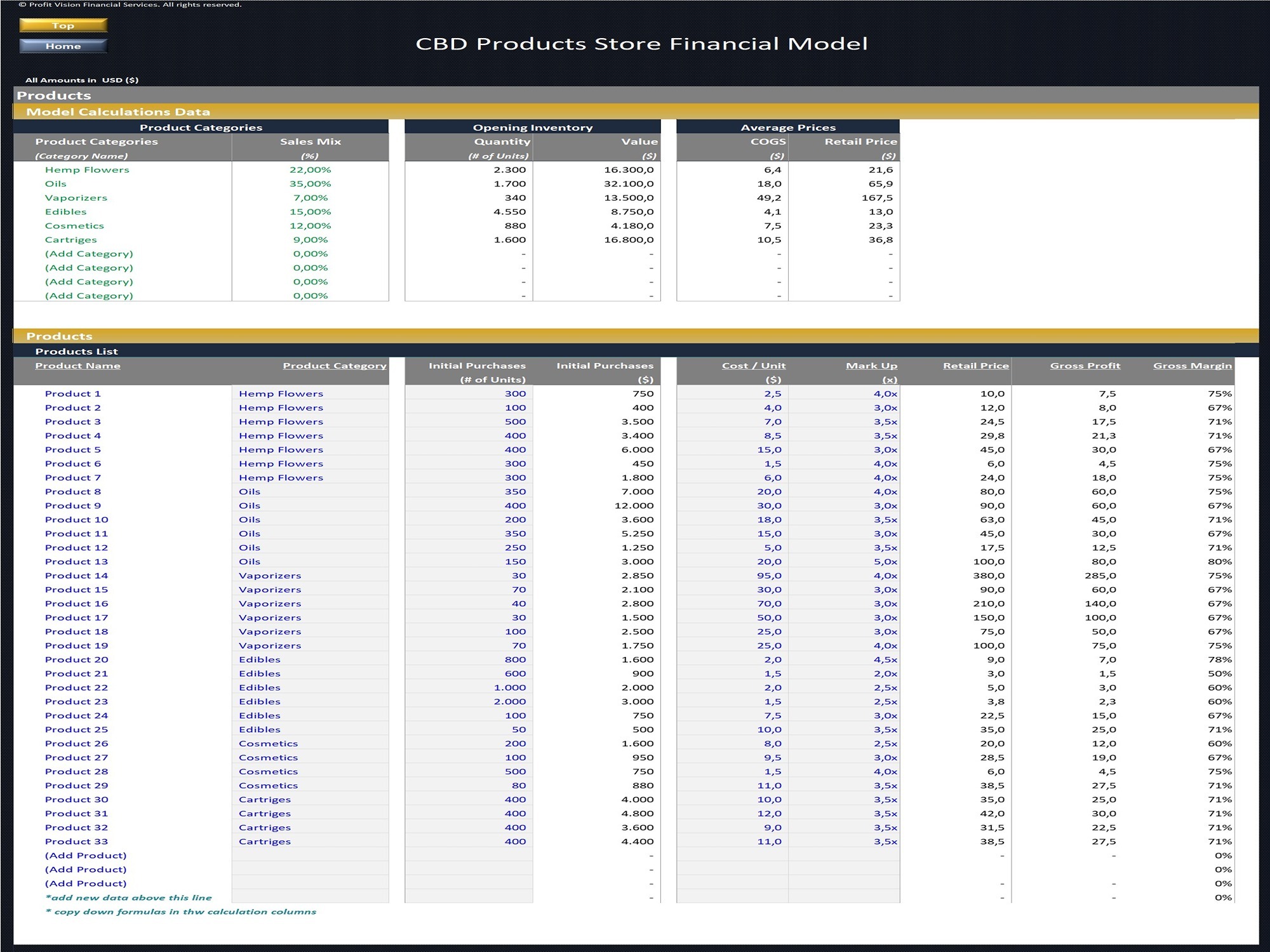Select Product 25 cost per unit 10,0
Screen dimensions: 1270x952
pos(733,729)
